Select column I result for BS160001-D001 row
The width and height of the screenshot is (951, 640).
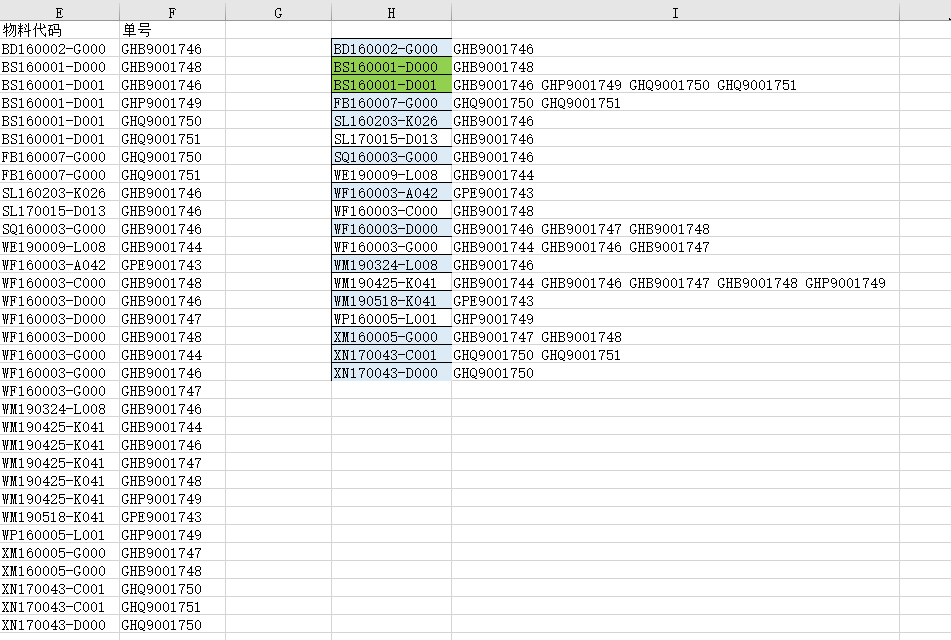675,85
